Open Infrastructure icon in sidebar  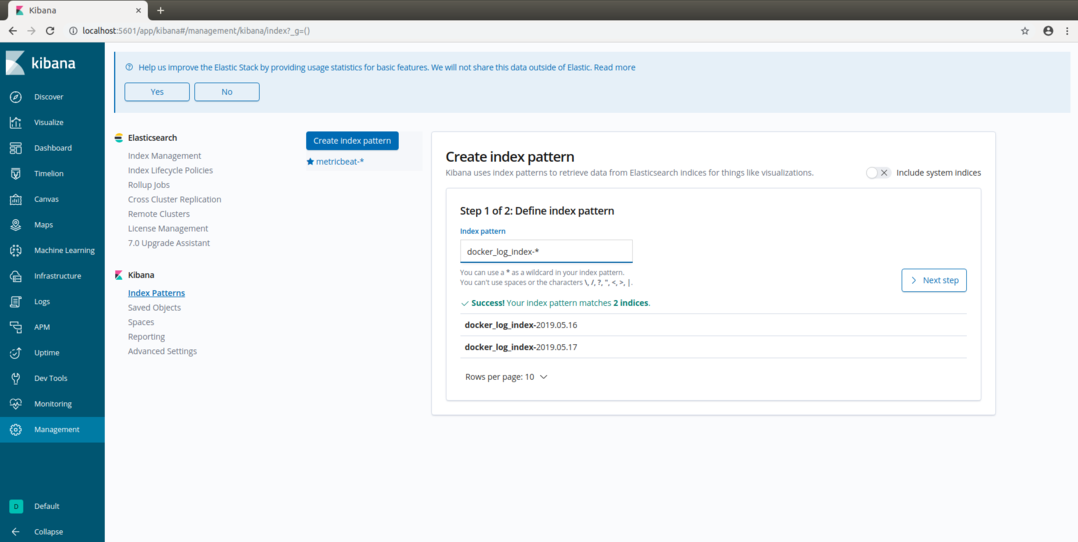[x=15, y=276]
